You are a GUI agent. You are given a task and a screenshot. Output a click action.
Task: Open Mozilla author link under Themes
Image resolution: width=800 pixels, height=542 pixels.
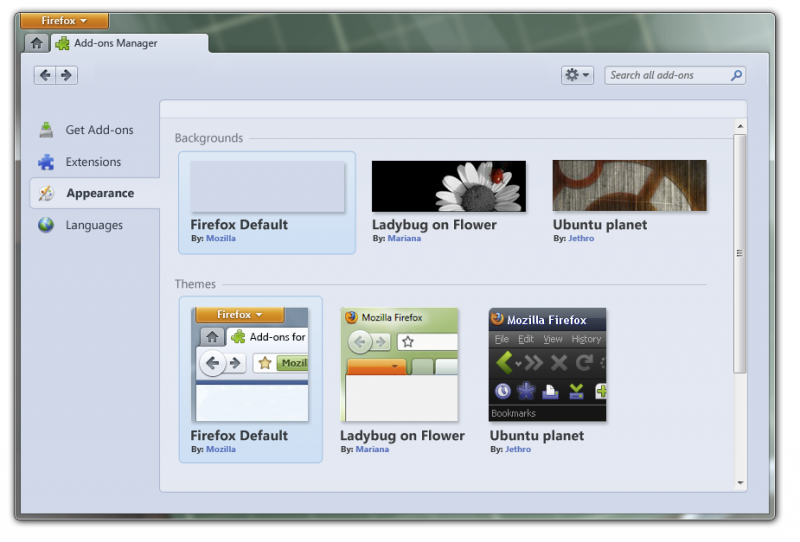221,450
